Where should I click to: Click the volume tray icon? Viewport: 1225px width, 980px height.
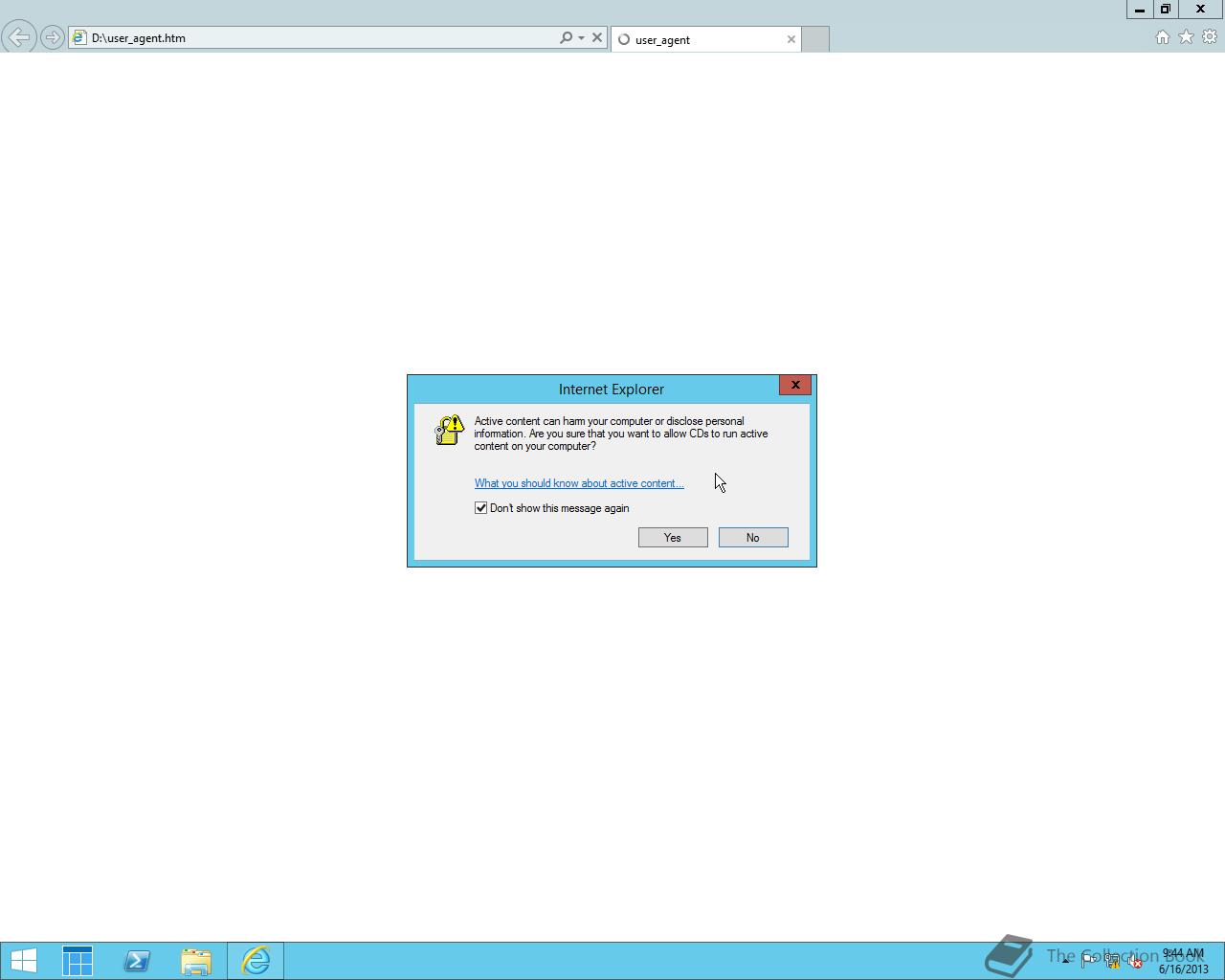pos(1135,961)
